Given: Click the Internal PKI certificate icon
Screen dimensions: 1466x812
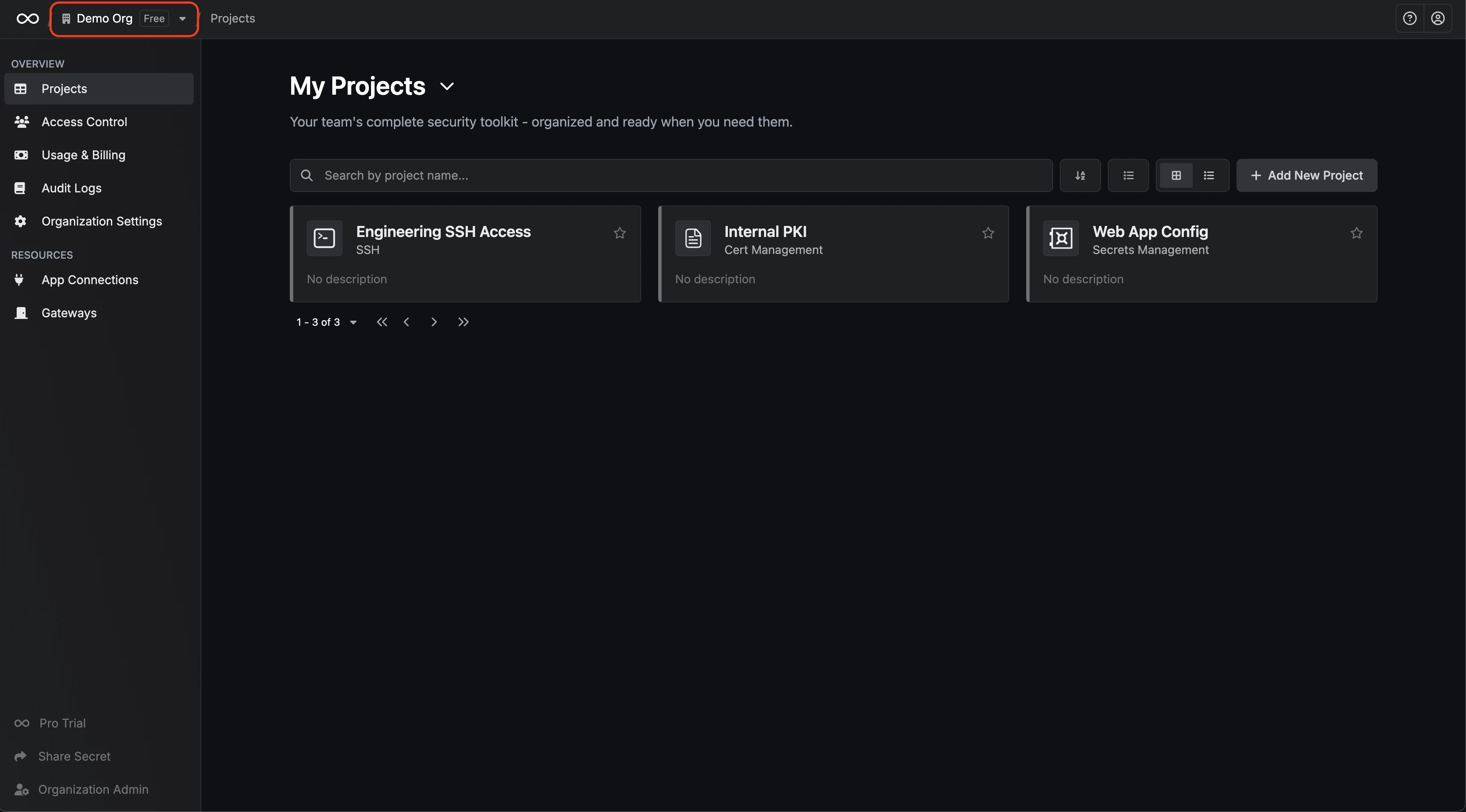Looking at the screenshot, I should point(693,238).
